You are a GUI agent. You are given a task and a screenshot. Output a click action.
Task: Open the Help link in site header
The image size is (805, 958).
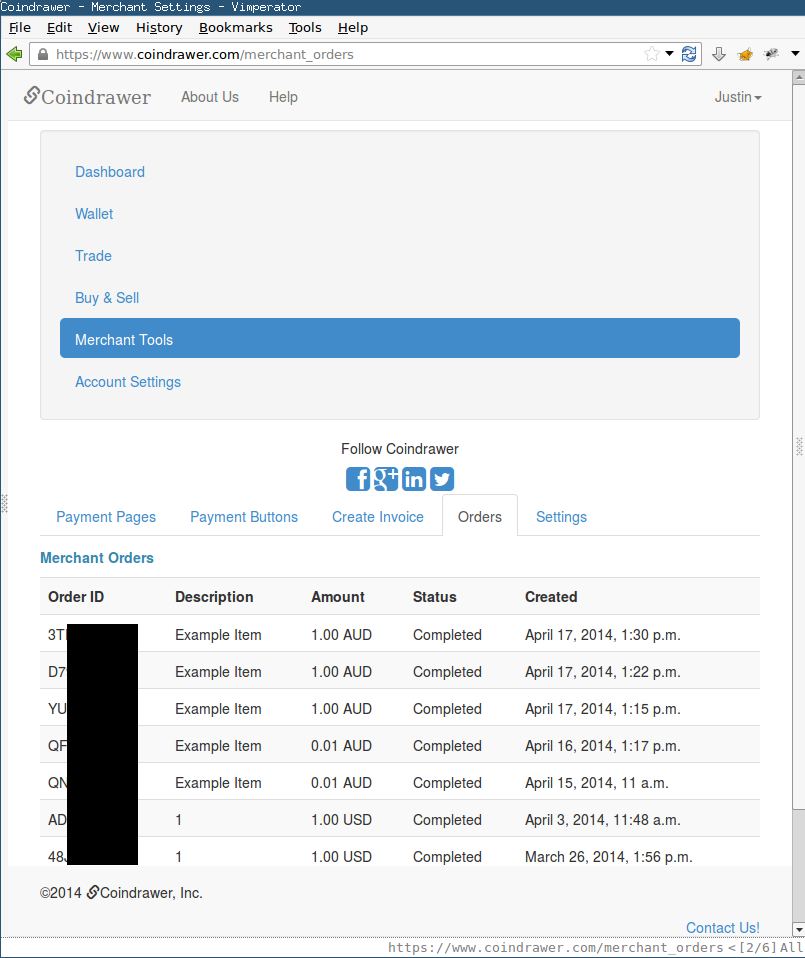click(x=283, y=97)
